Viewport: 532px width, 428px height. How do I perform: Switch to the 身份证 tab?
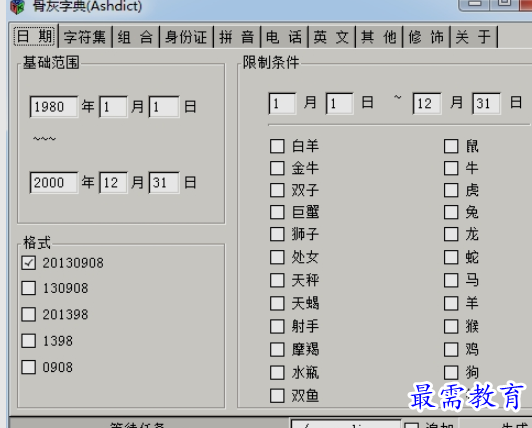click(186, 37)
